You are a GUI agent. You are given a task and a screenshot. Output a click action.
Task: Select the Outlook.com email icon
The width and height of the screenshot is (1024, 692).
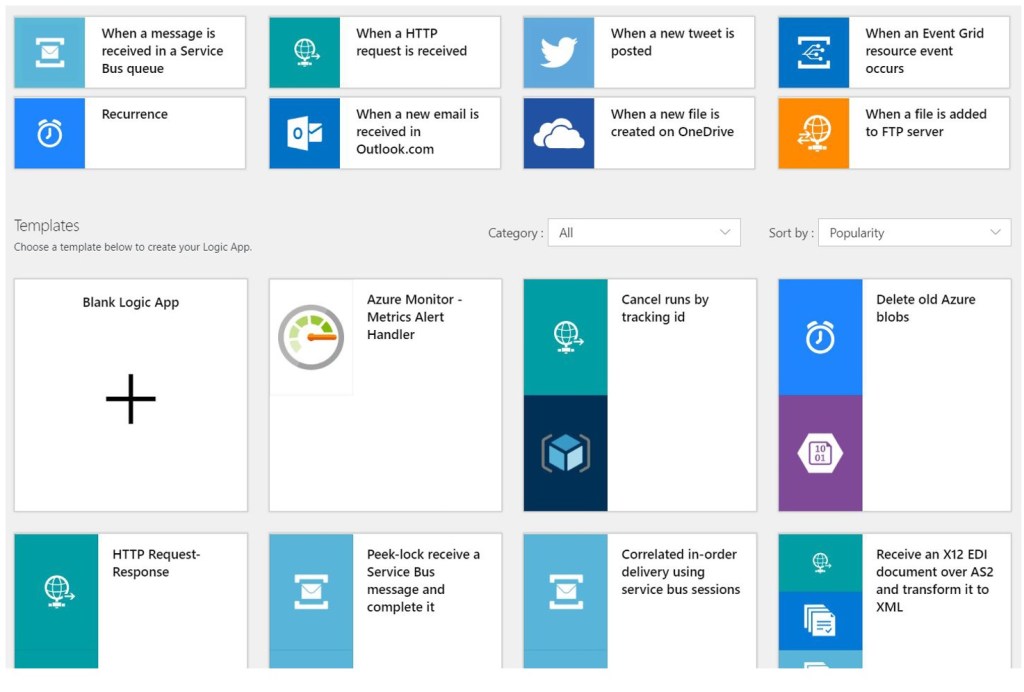point(305,133)
